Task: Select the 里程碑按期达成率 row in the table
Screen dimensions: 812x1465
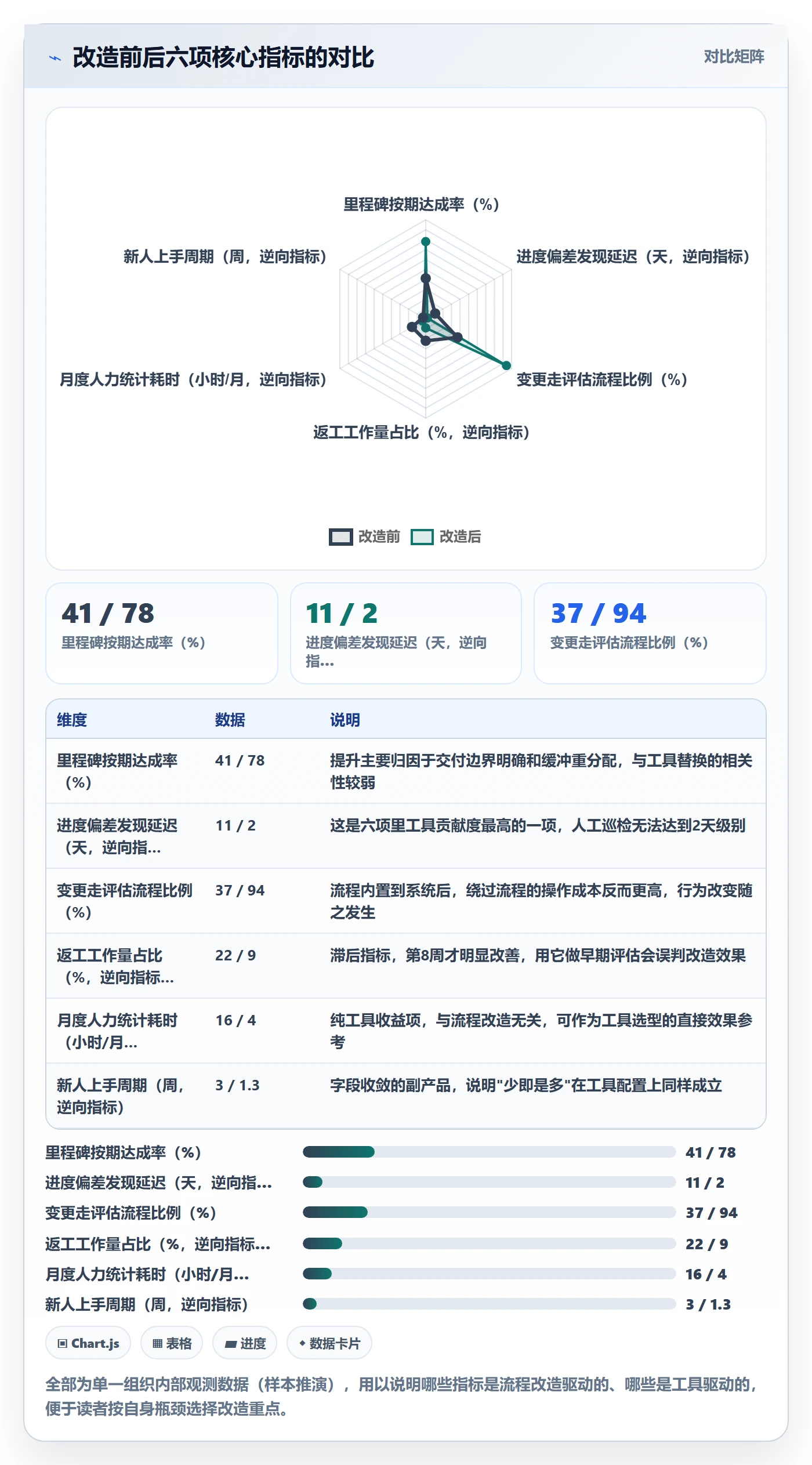Action: point(406,771)
